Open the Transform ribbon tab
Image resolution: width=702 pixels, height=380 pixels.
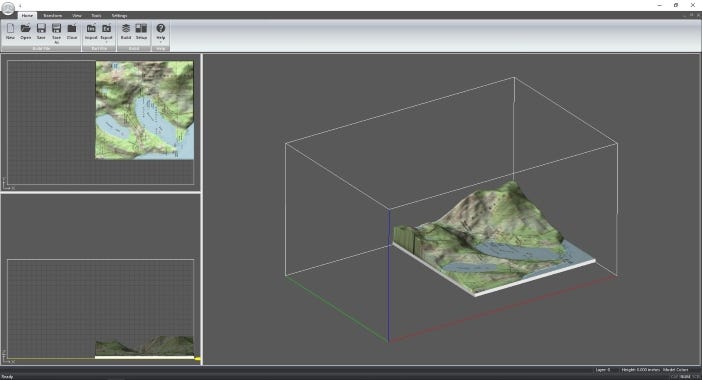point(52,16)
